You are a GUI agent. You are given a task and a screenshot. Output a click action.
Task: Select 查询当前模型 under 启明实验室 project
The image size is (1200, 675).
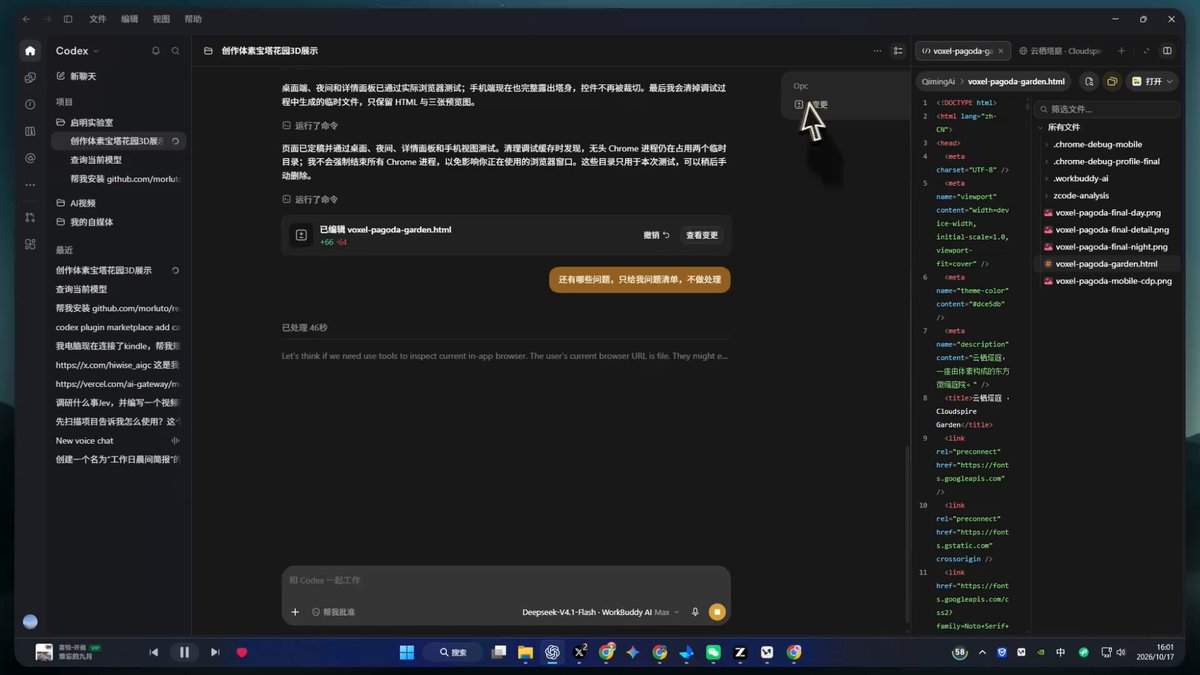[96, 160]
